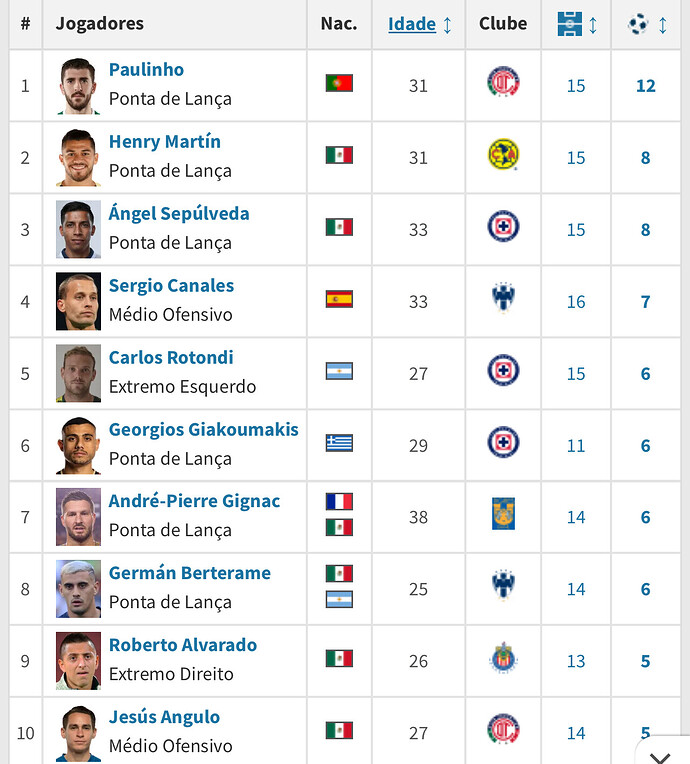Open Germán Berterame's player profile link
The image size is (690, 764).
tap(189, 574)
